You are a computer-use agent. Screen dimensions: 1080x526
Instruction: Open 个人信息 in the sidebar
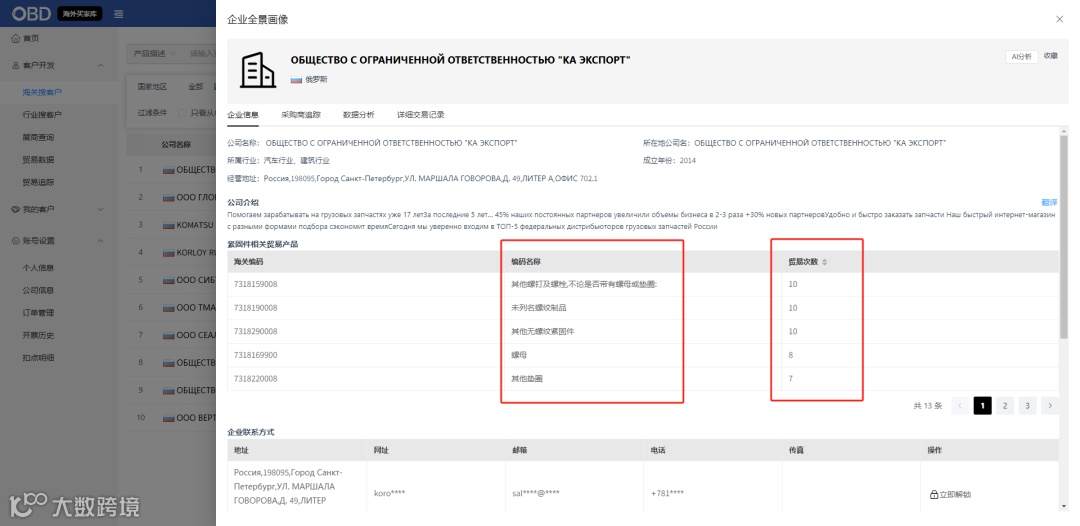pyautogui.click(x=39, y=268)
